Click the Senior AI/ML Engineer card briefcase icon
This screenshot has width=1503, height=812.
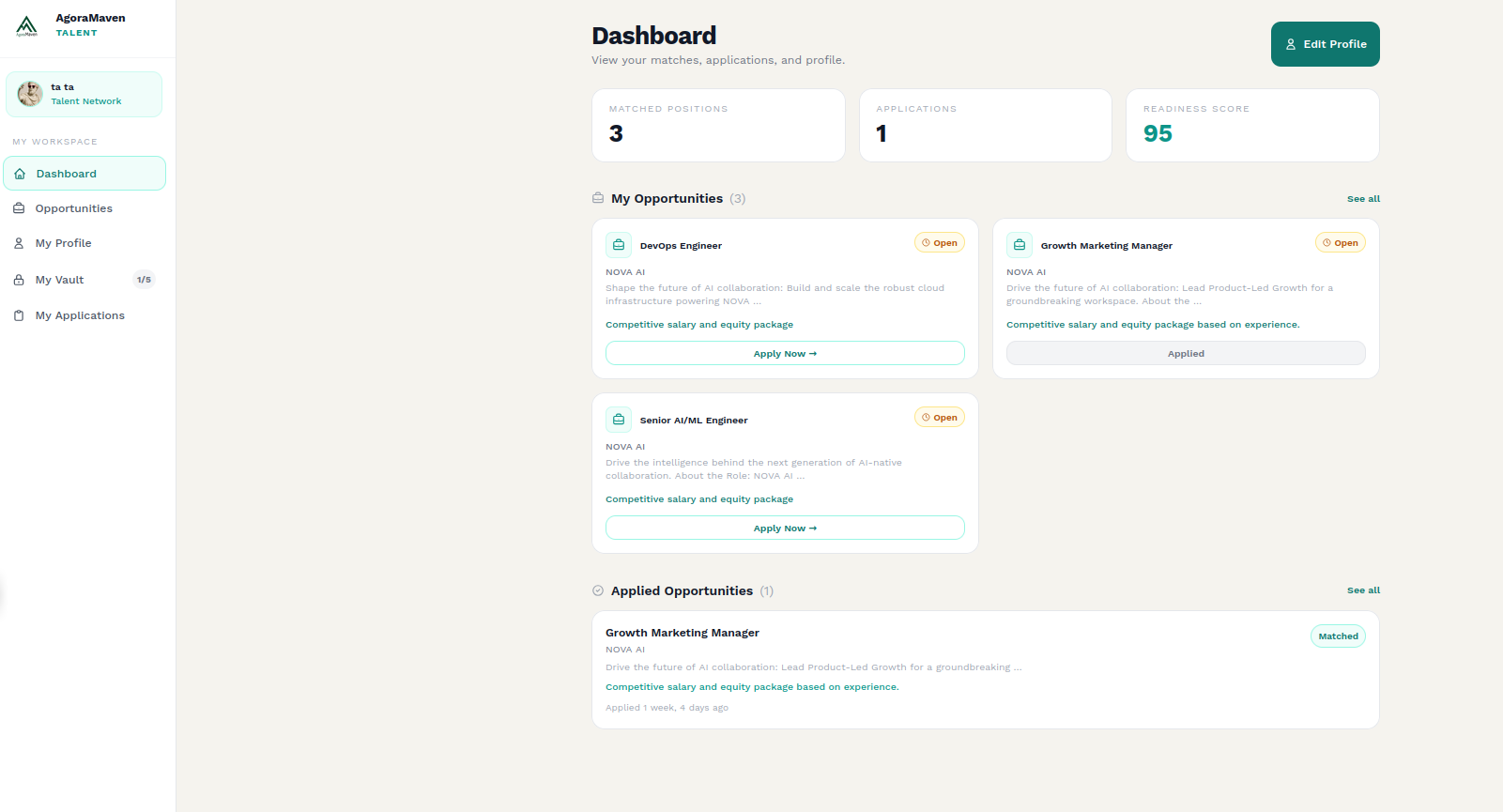pos(619,420)
